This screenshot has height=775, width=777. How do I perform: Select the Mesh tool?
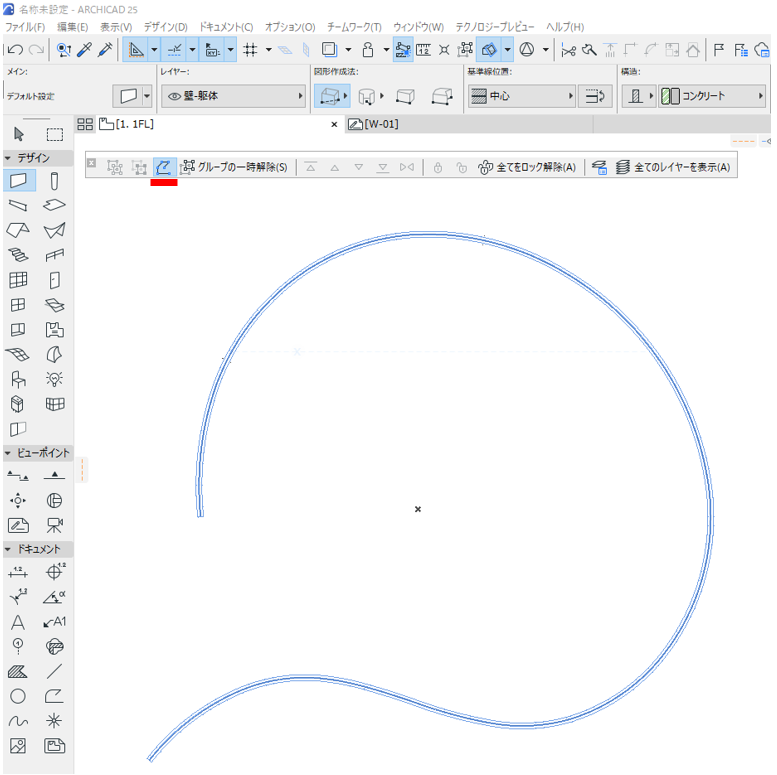18,354
